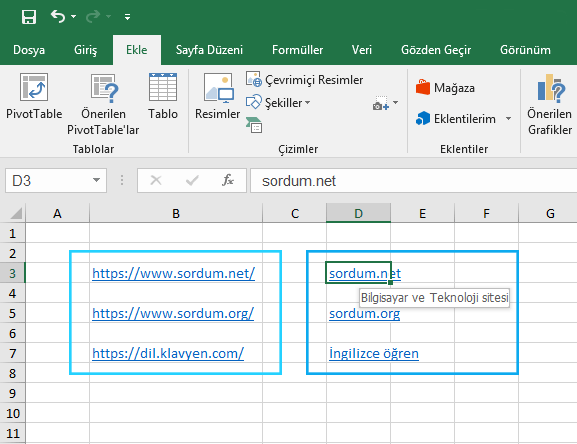577x444 pixels.
Task: Click the Save icon in quick access toolbar
Action: click(29, 17)
